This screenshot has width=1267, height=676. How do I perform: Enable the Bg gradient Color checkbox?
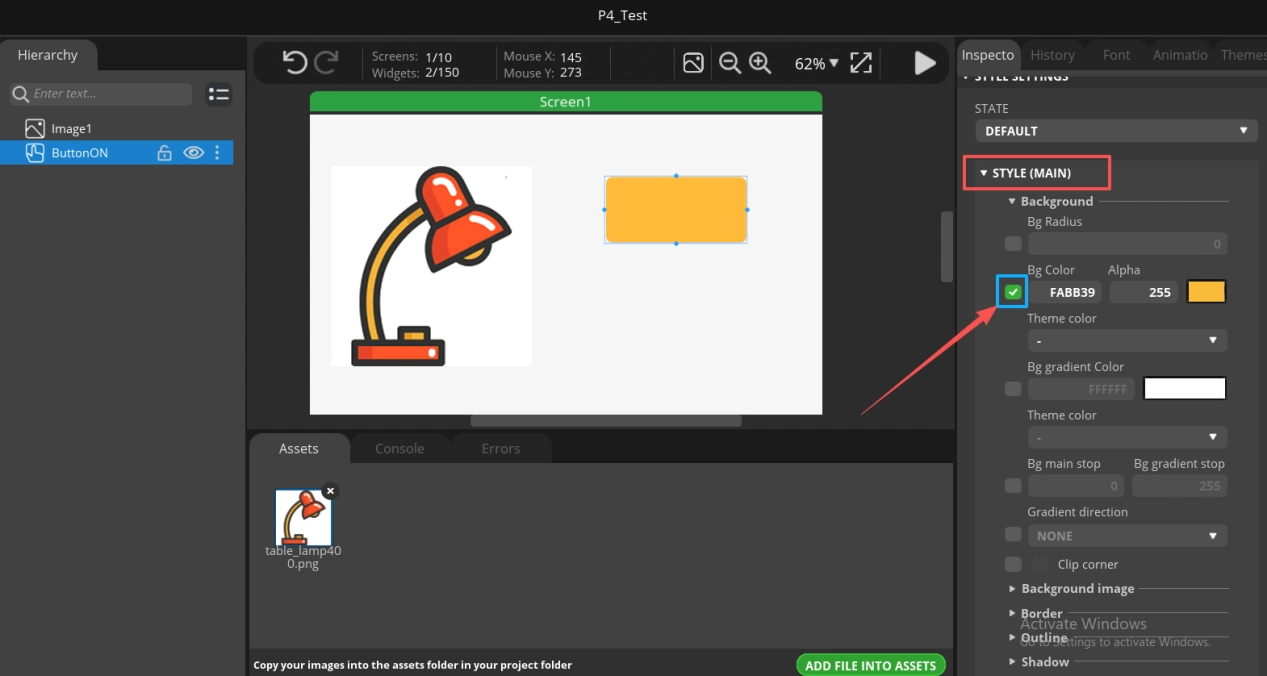tap(1013, 389)
